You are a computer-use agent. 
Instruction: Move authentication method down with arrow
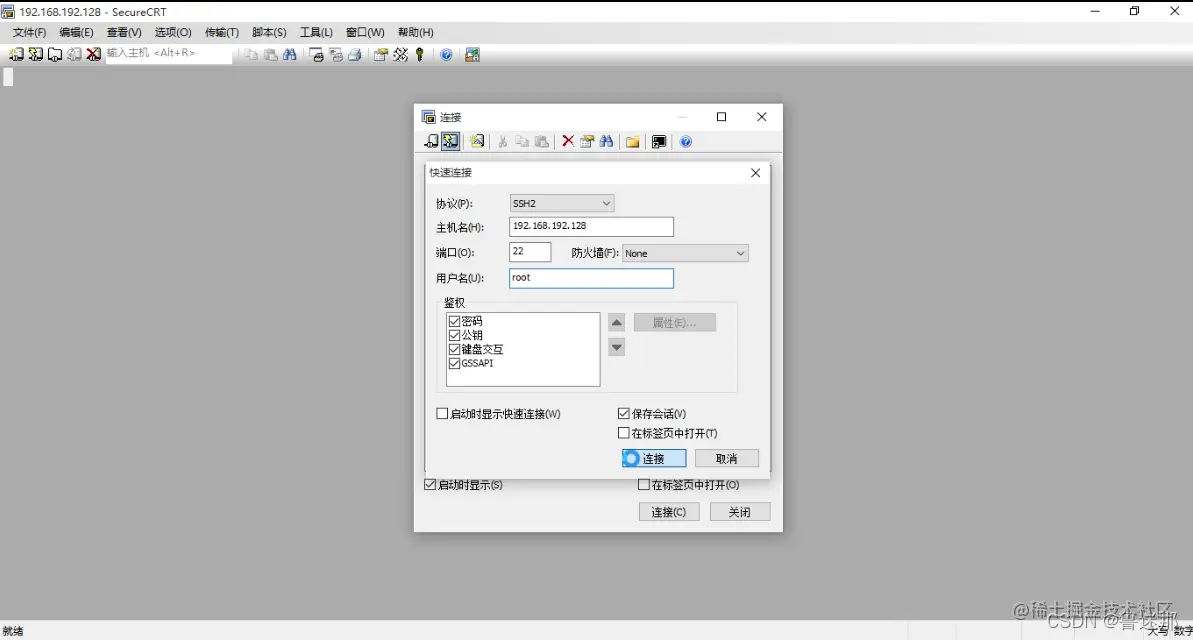(616, 348)
